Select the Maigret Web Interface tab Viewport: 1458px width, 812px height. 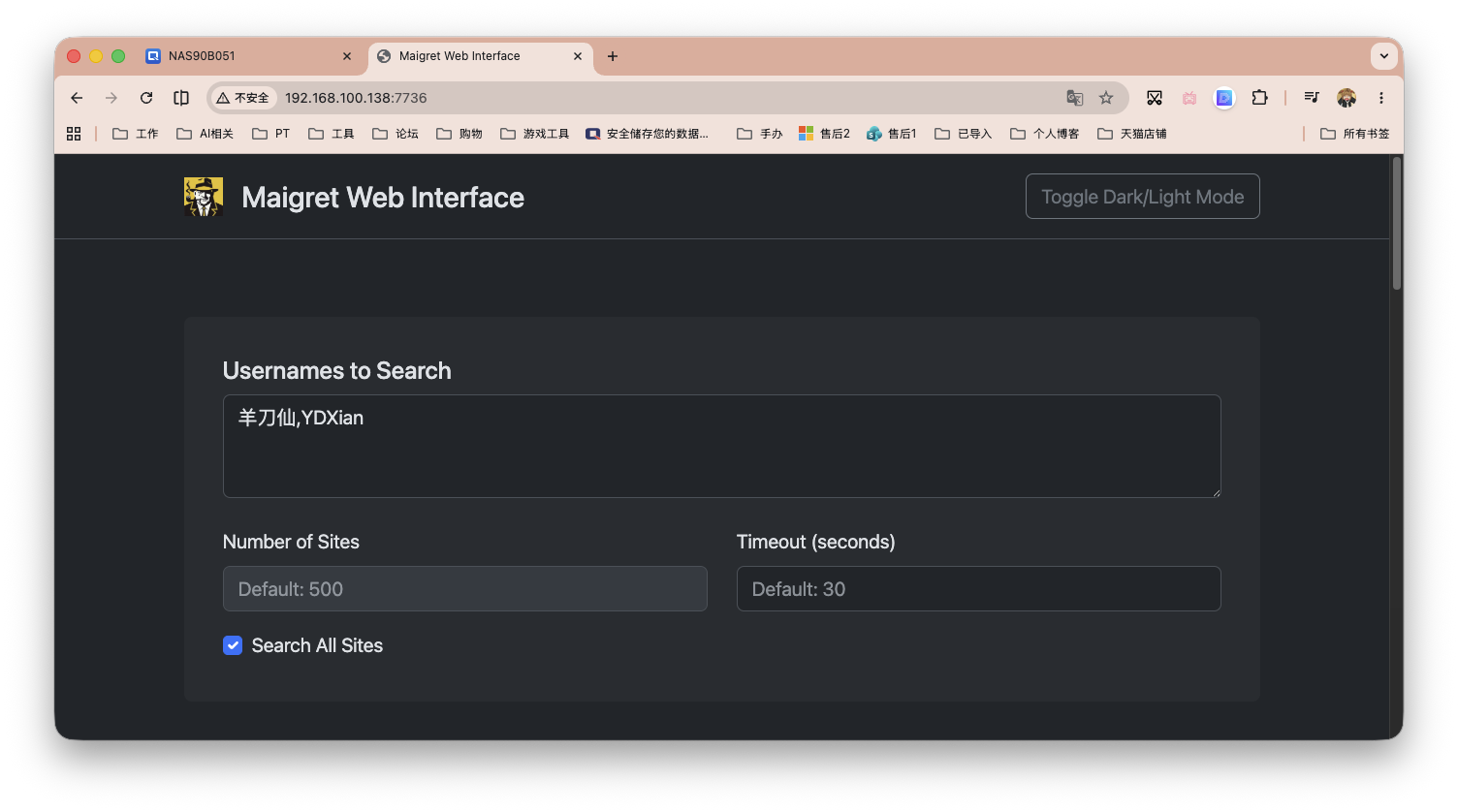[481, 56]
